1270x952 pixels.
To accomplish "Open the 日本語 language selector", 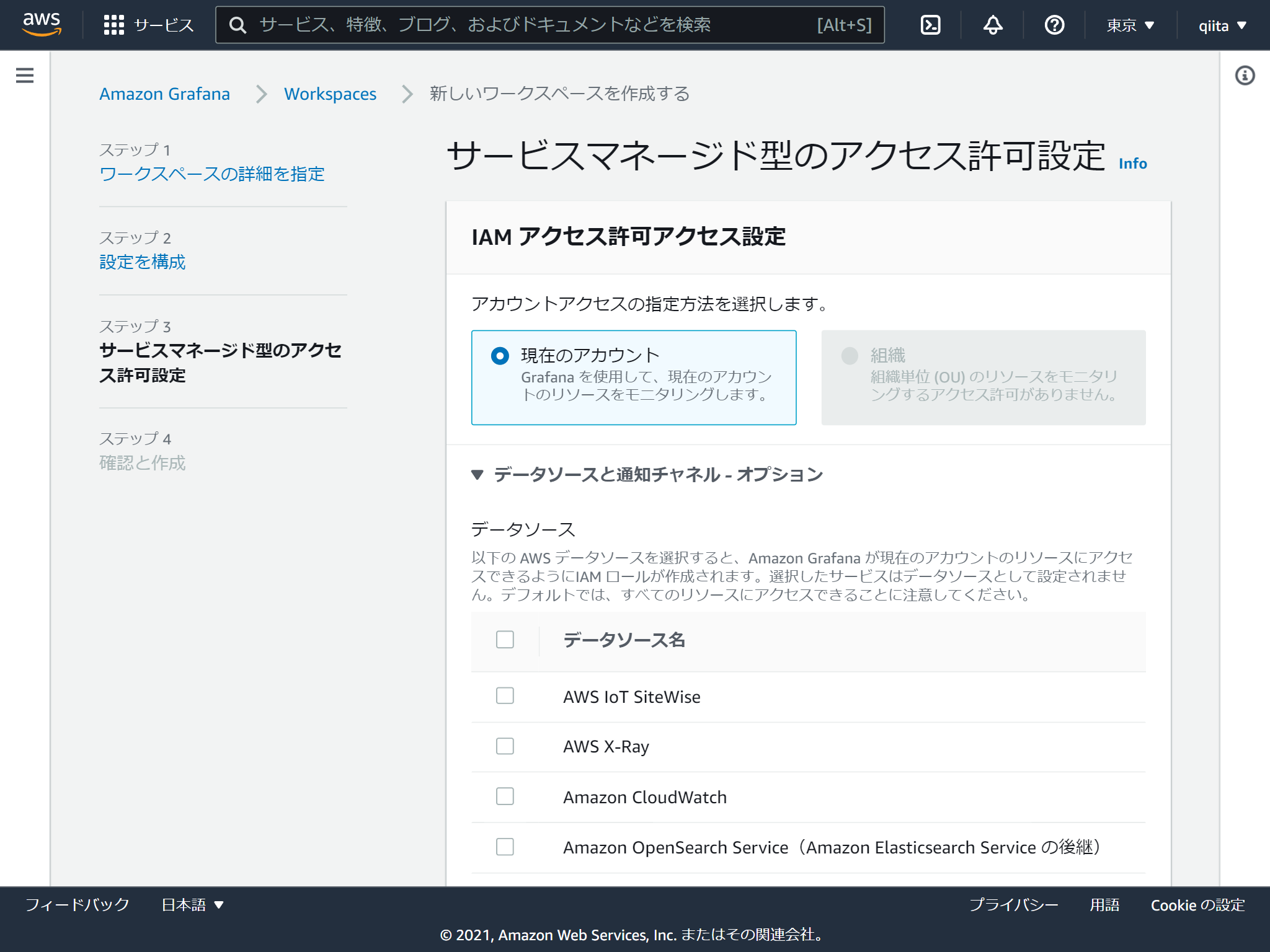I will click(192, 905).
